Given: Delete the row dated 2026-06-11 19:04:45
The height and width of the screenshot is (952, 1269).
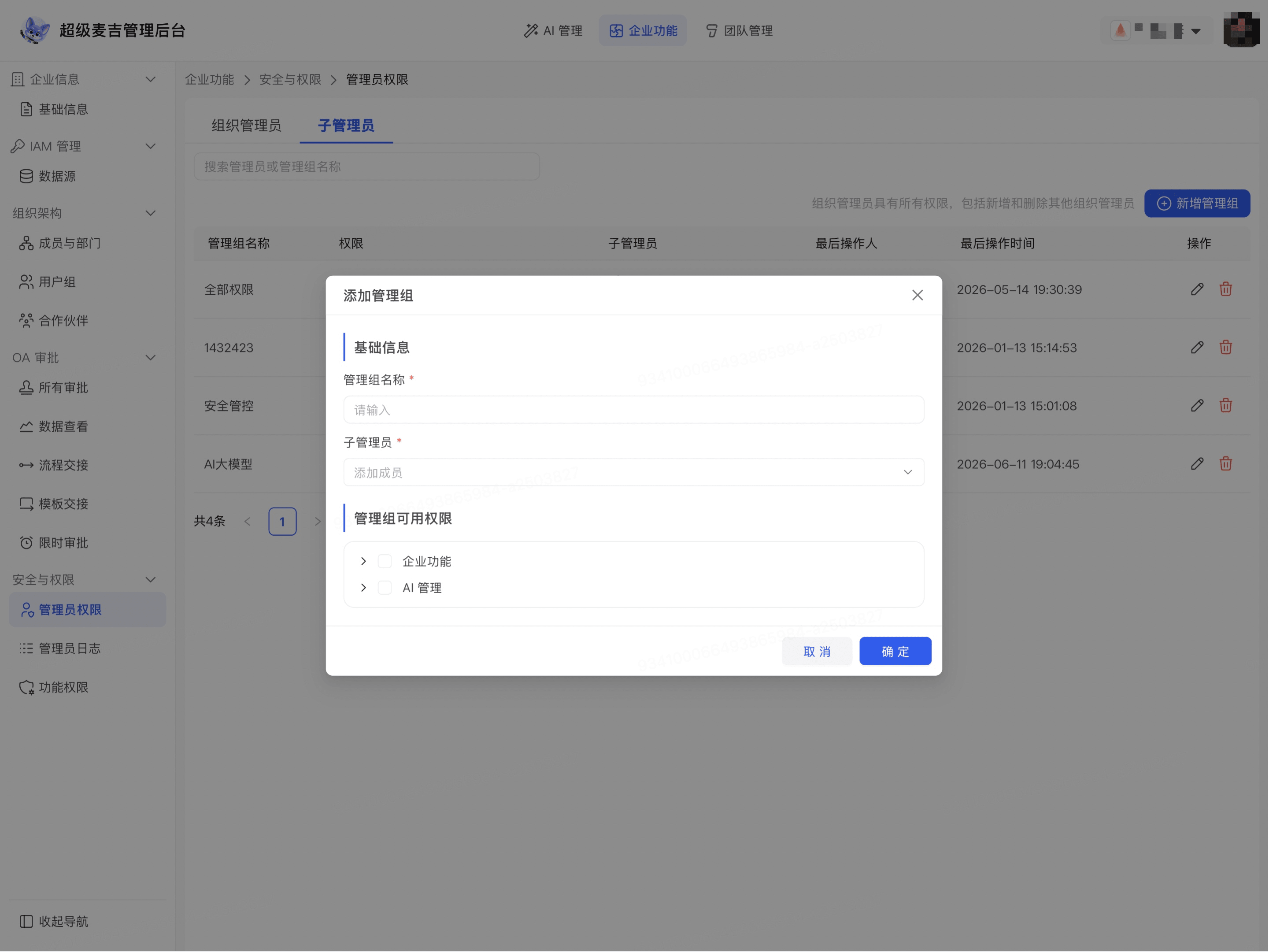Looking at the screenshot, I should click(x=1226, y=463).
